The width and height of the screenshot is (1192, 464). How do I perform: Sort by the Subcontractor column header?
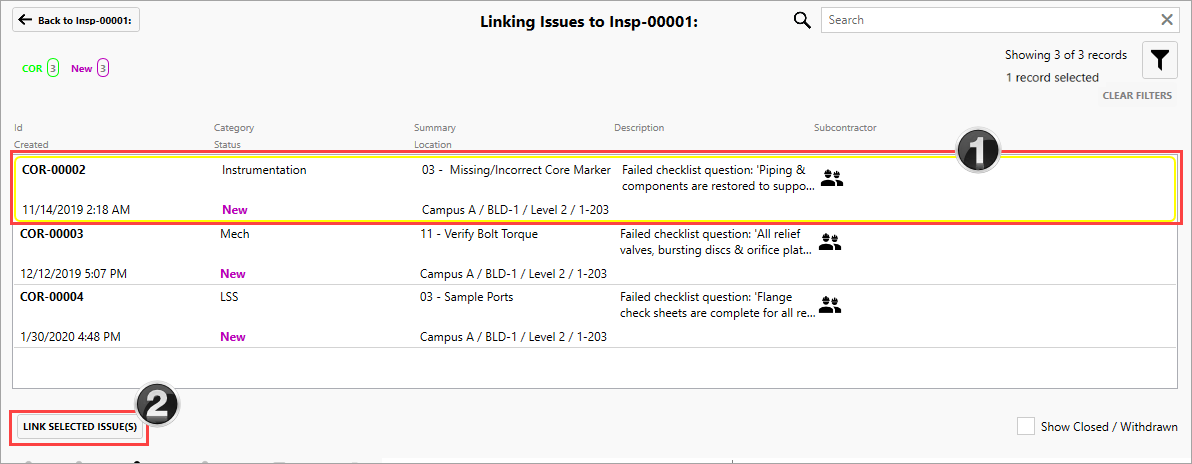tap(845, 128)
